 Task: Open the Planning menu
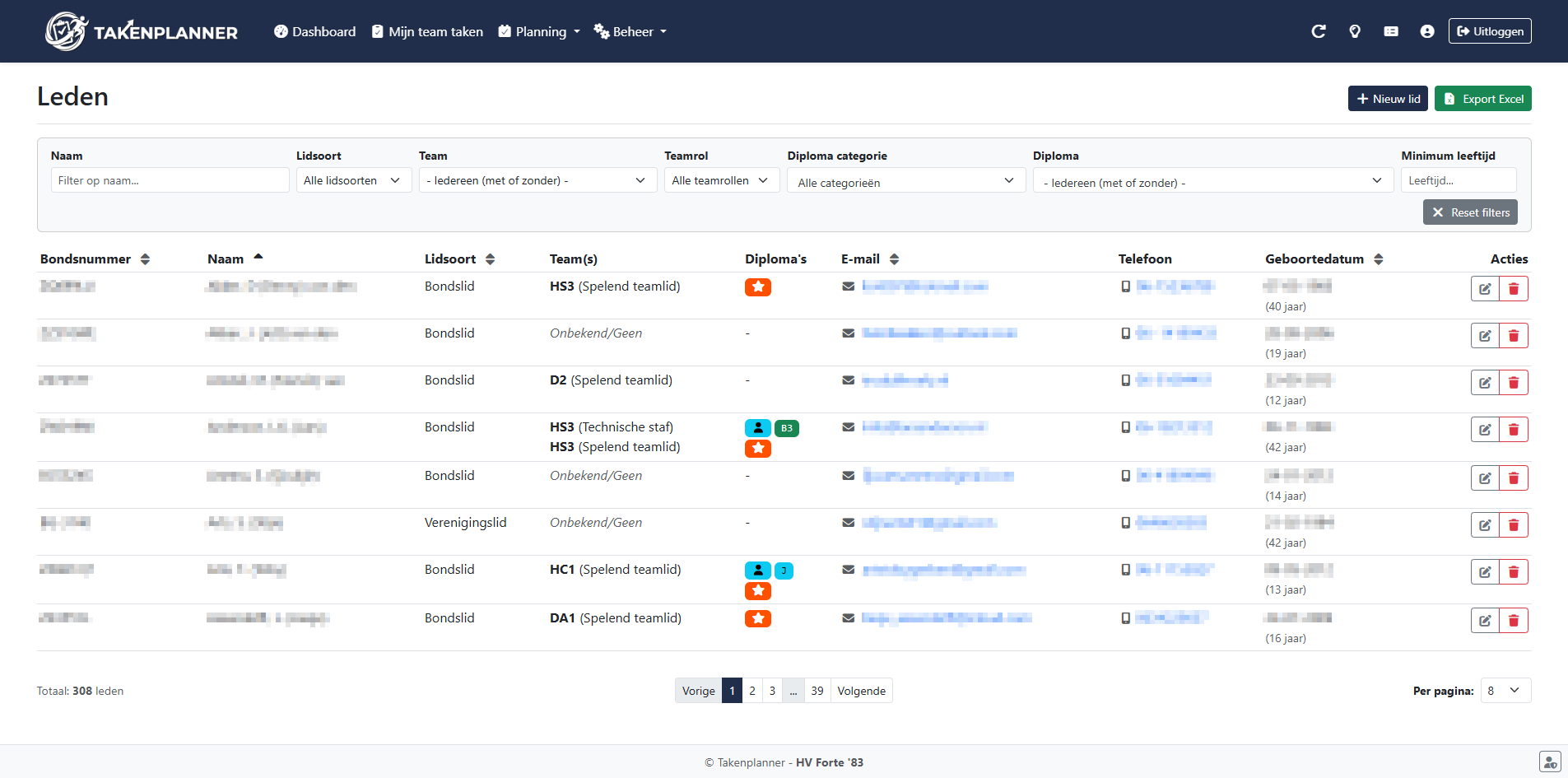[x=540, y=32]
